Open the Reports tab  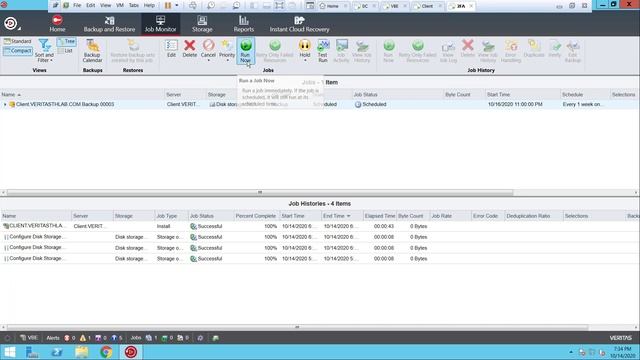click(x=244, y=24)
